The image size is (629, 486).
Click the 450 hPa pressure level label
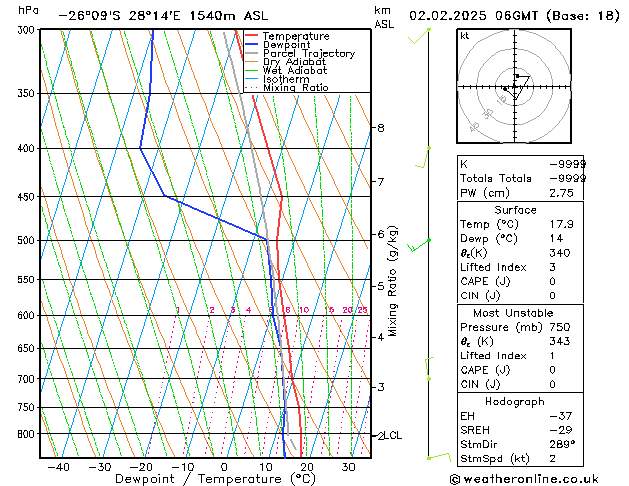tap(26, 196)
